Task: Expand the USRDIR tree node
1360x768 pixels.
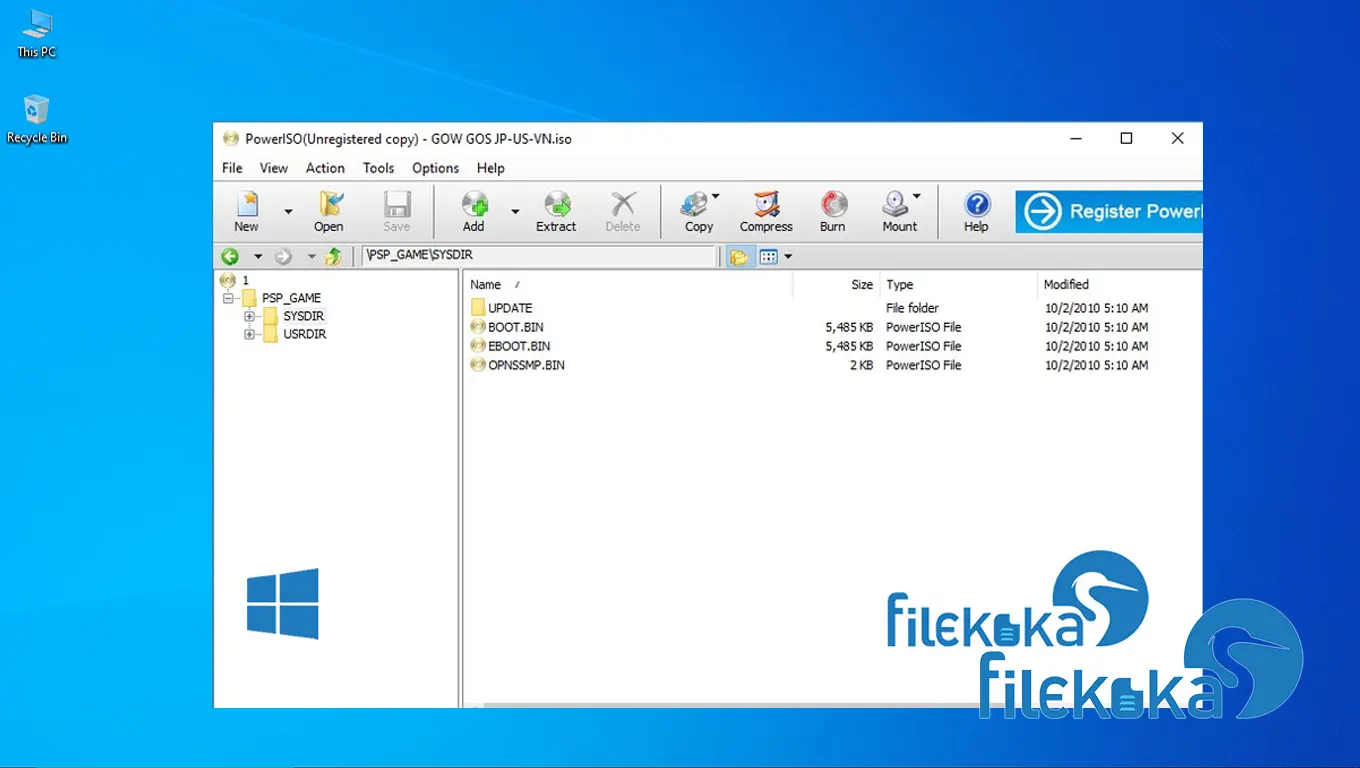Action: tap(249, 334)
